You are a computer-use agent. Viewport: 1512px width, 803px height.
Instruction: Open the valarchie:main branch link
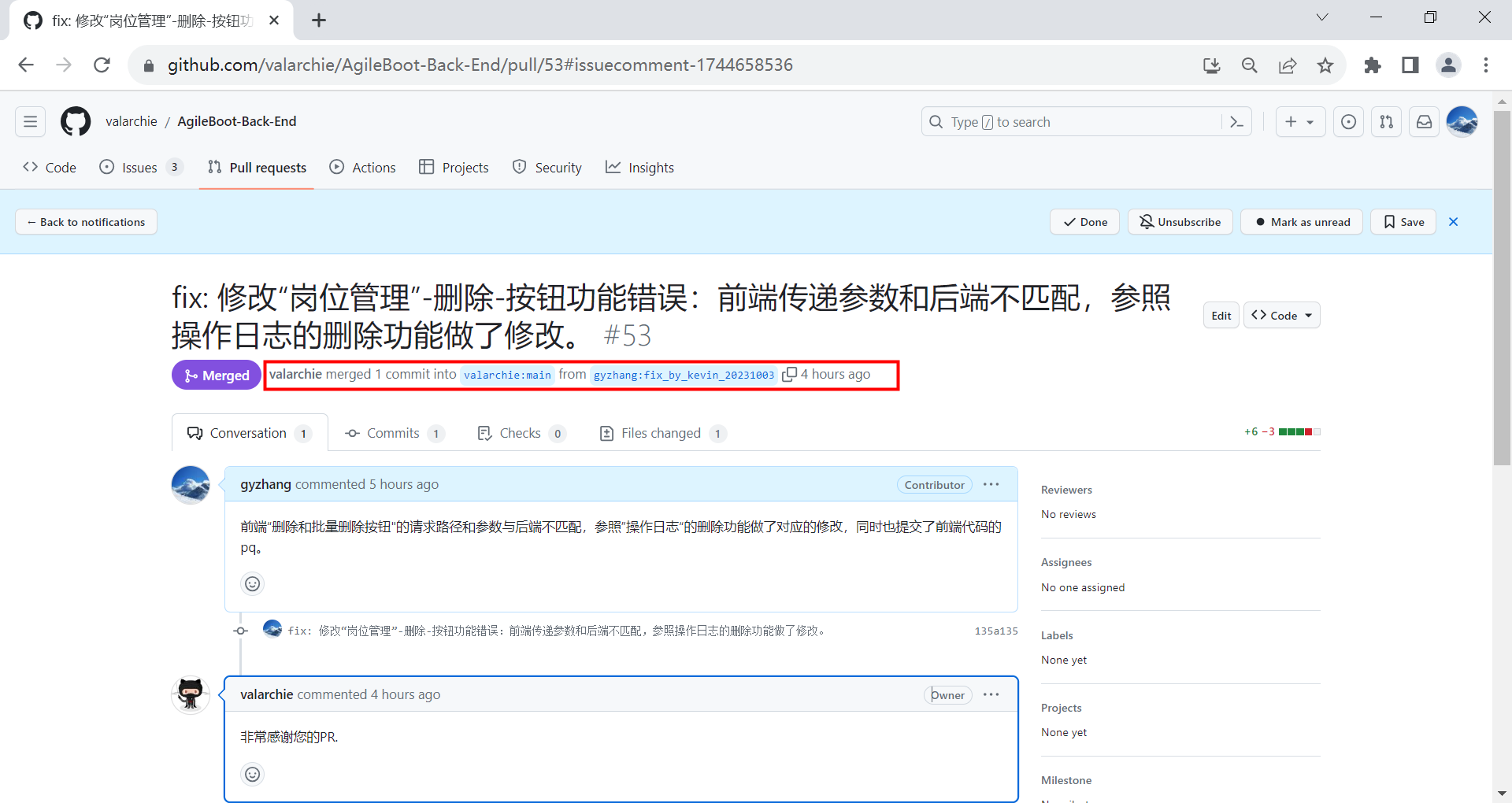(507, 375)
